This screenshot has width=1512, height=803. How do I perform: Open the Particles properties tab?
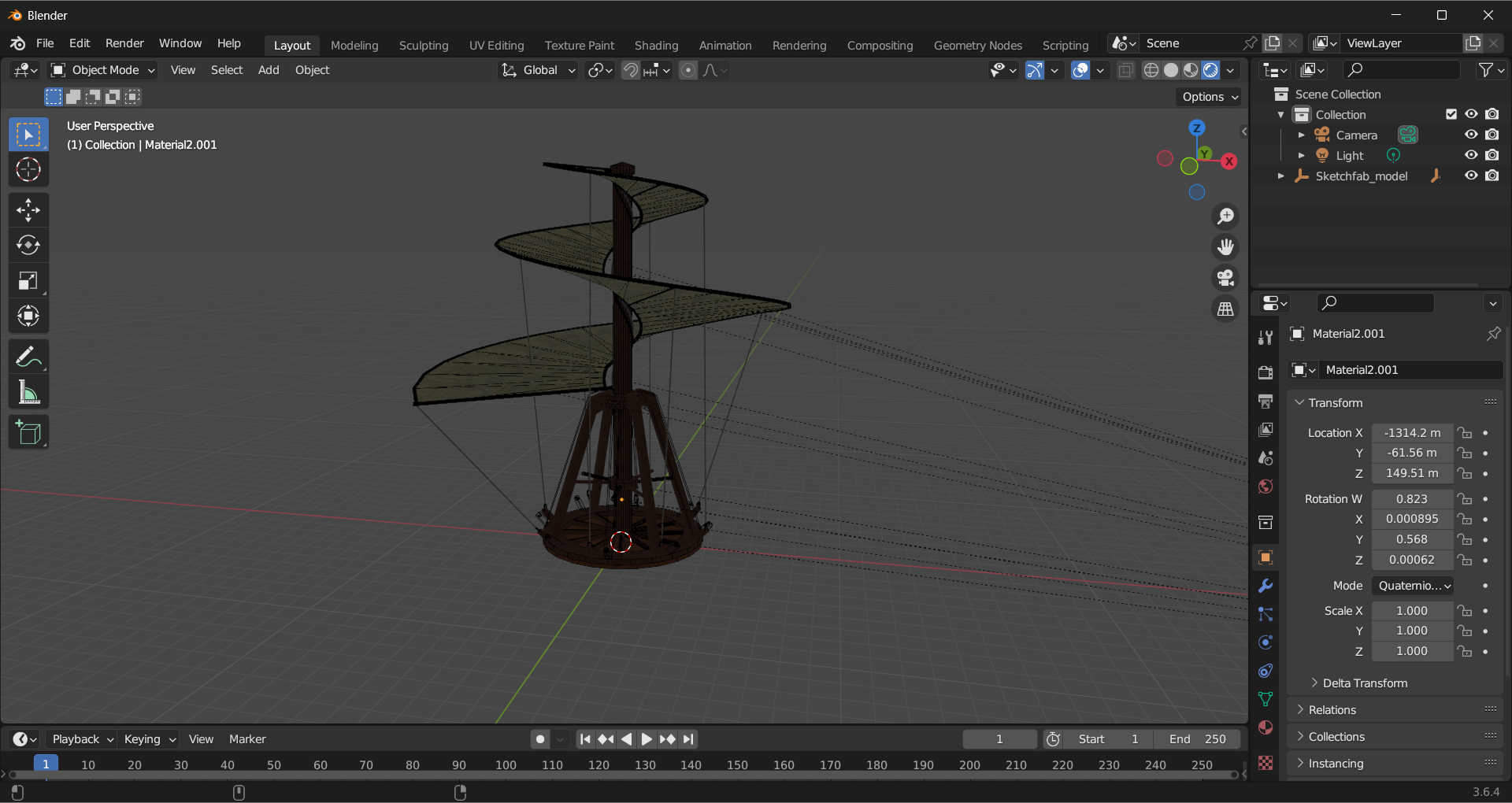pos(1266,614)
